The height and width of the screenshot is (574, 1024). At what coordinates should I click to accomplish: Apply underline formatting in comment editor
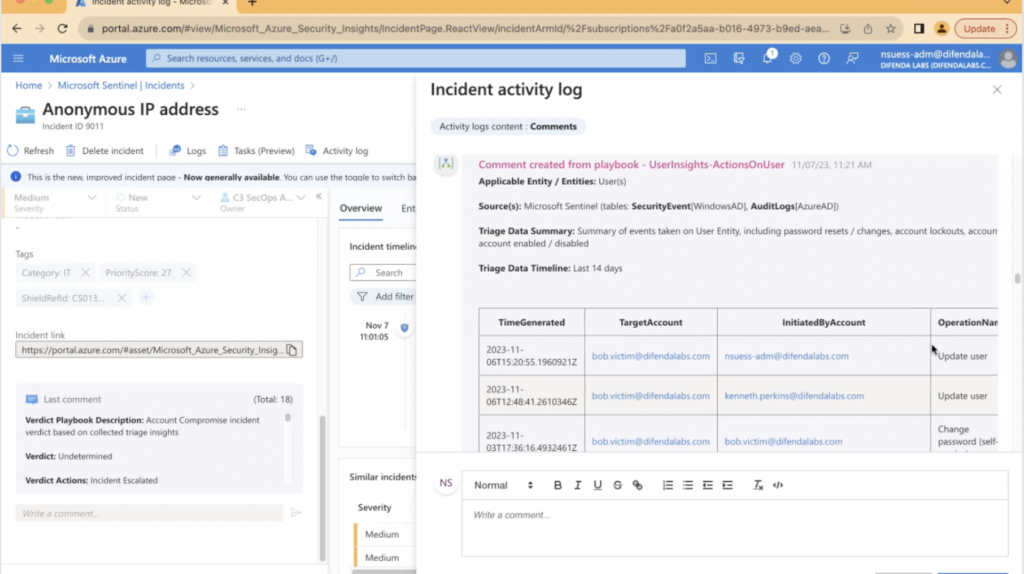(x=597, y=485)
